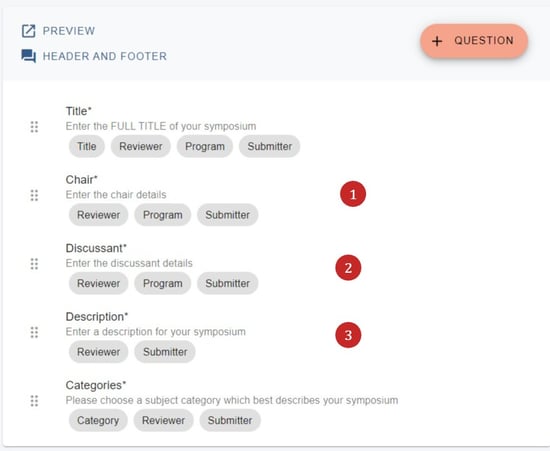The width and height of the screenshot is (550, 451).
Task: Click the drag handle beside Discussant question
Action: click(34, 264)
